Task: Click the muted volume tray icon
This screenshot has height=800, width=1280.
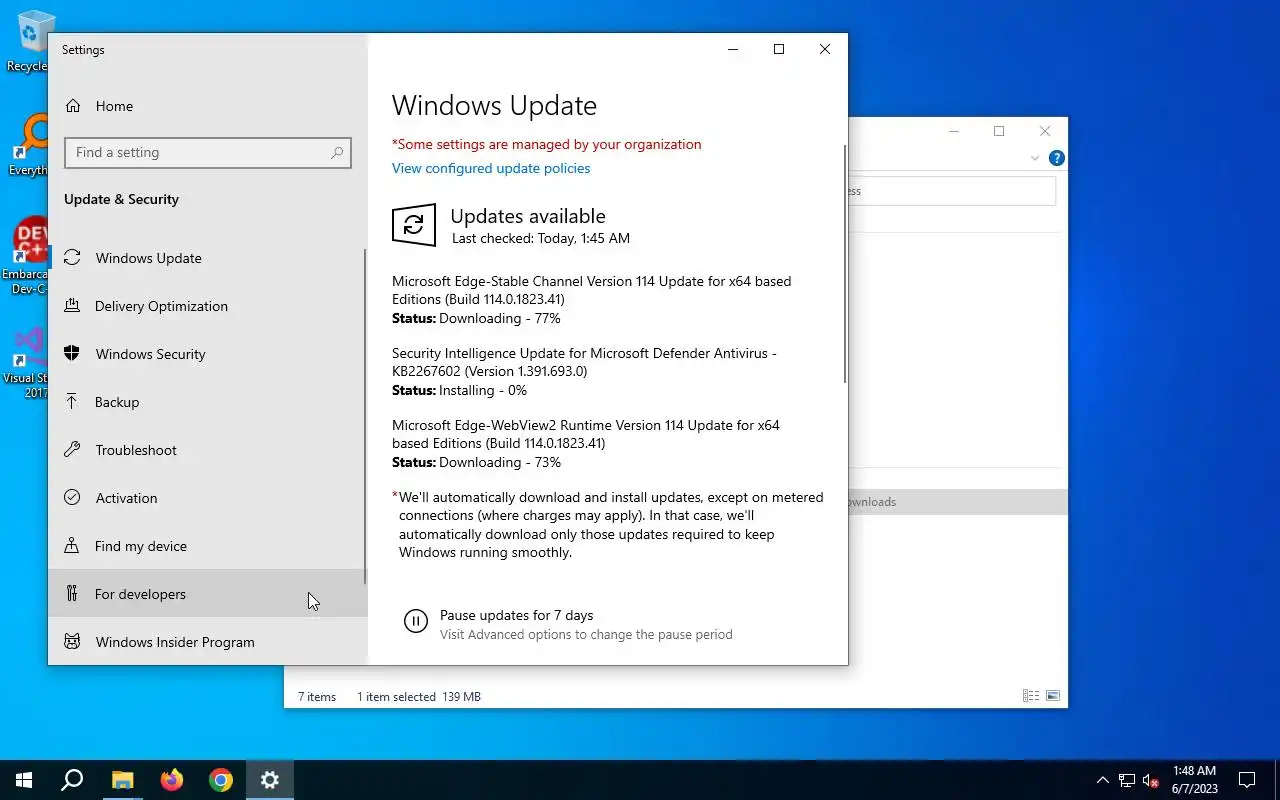Action: [1151, 780]
